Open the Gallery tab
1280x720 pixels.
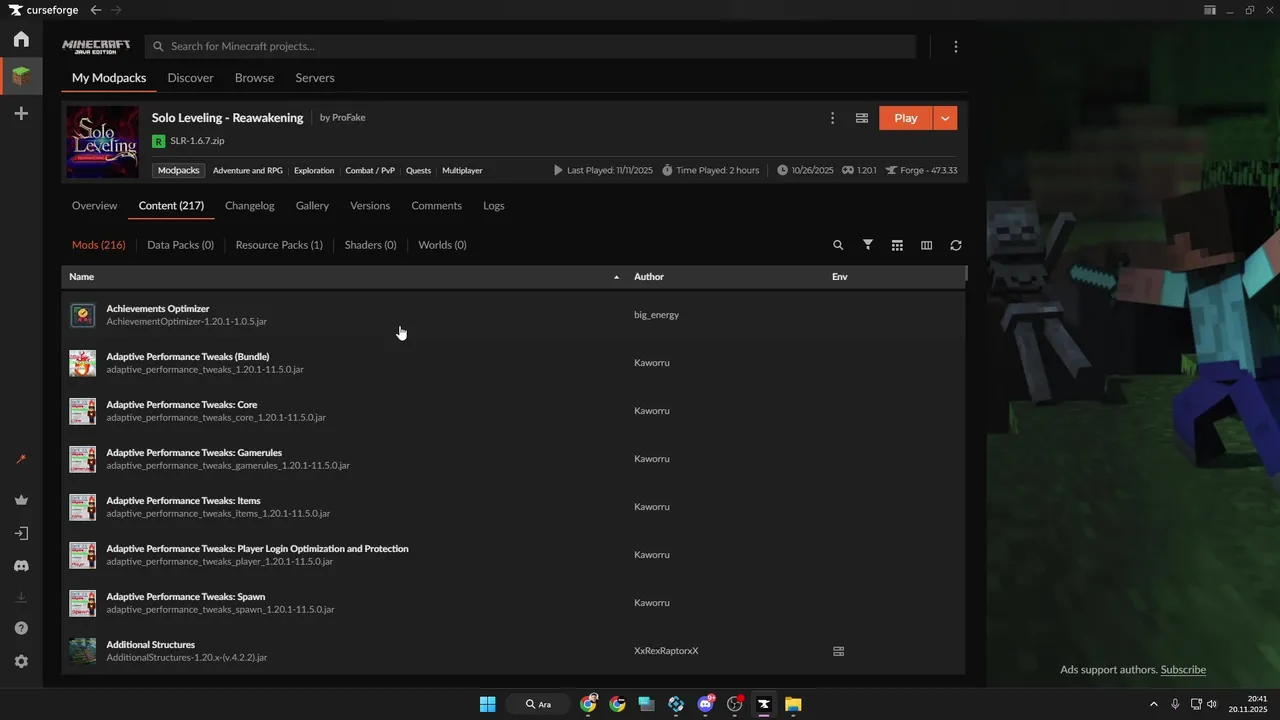coord(312,206)
